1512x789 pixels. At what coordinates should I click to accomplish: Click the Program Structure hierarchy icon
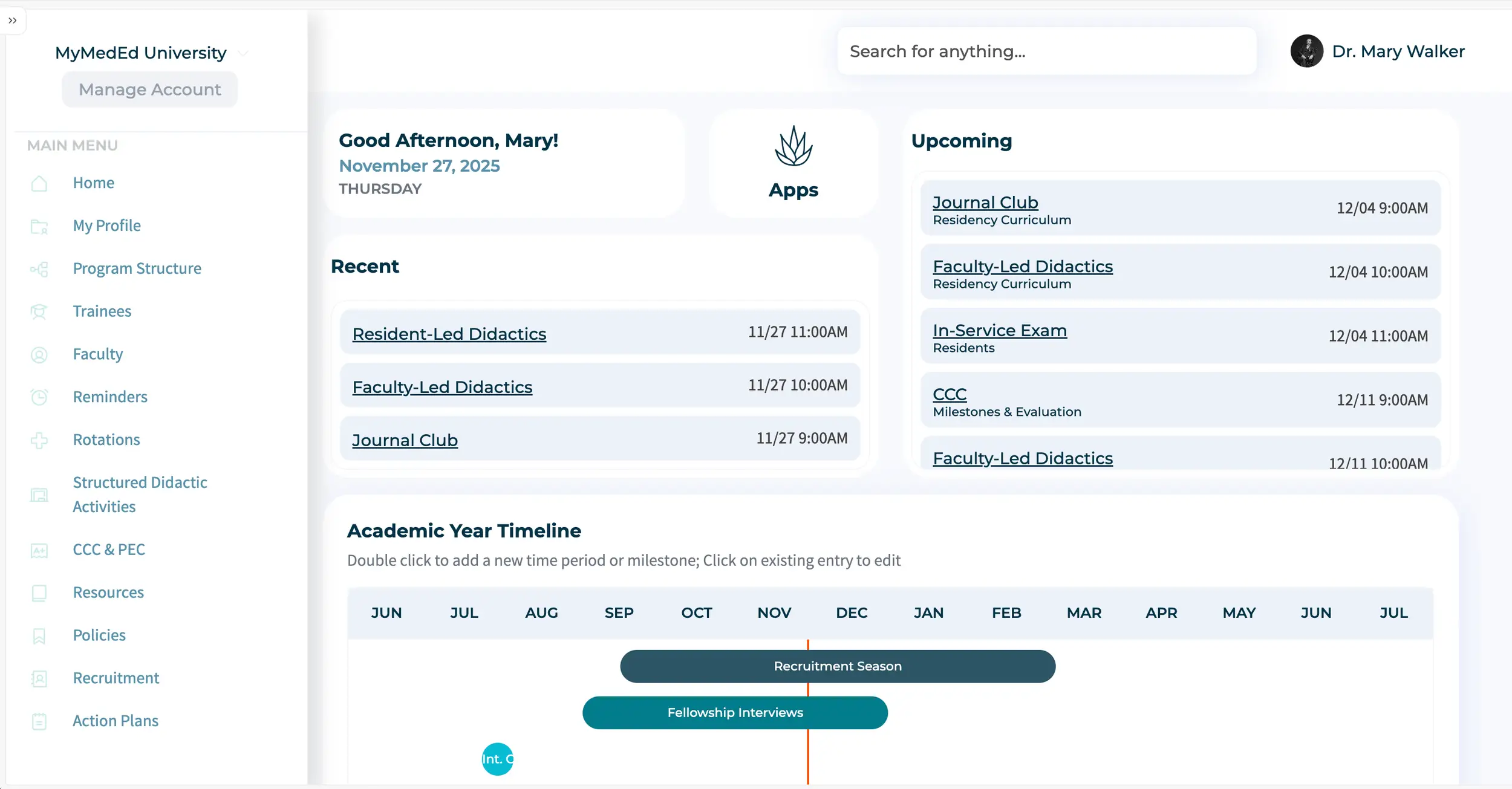click(39, 269)
